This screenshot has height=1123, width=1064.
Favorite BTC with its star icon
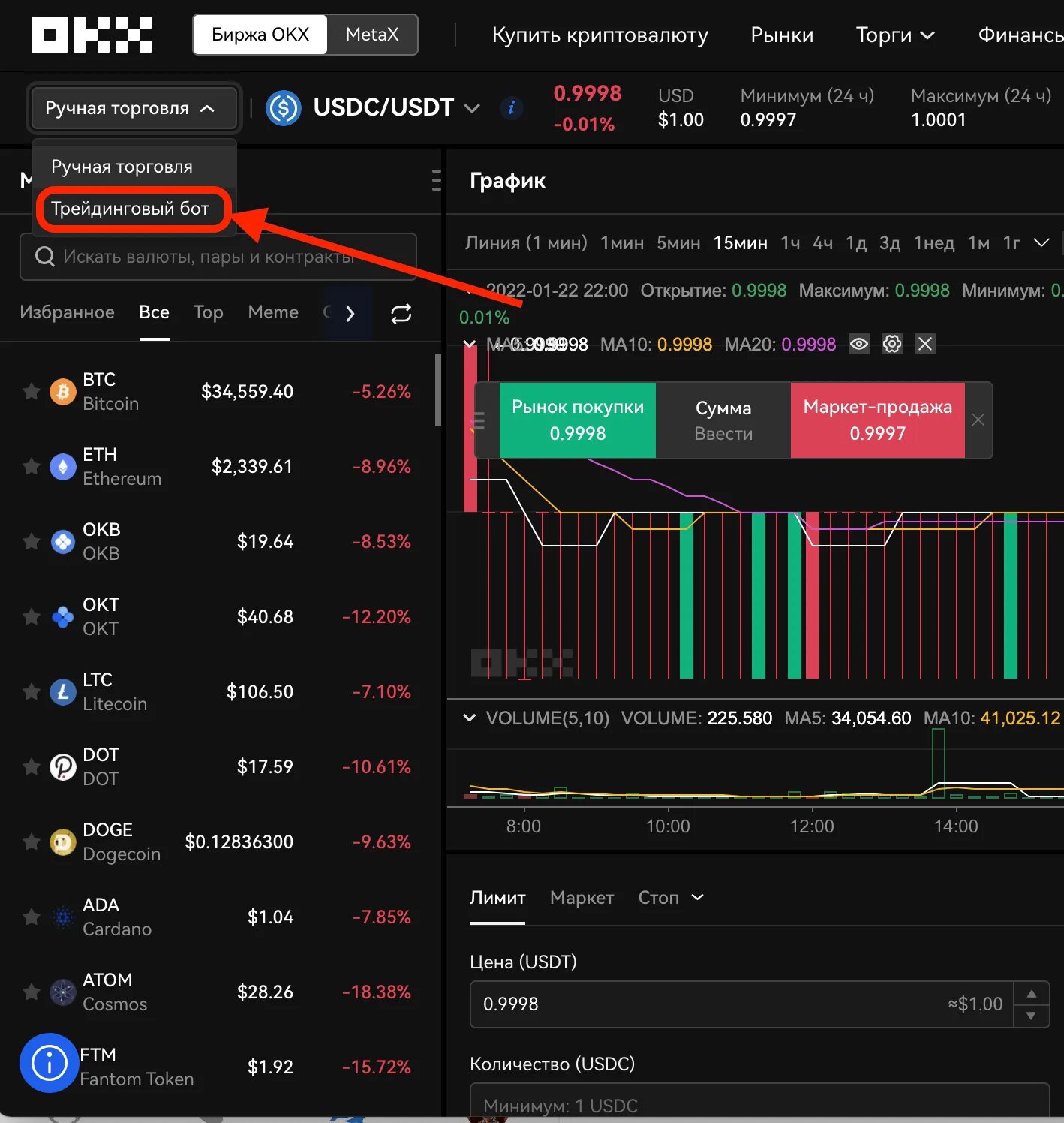31,391
